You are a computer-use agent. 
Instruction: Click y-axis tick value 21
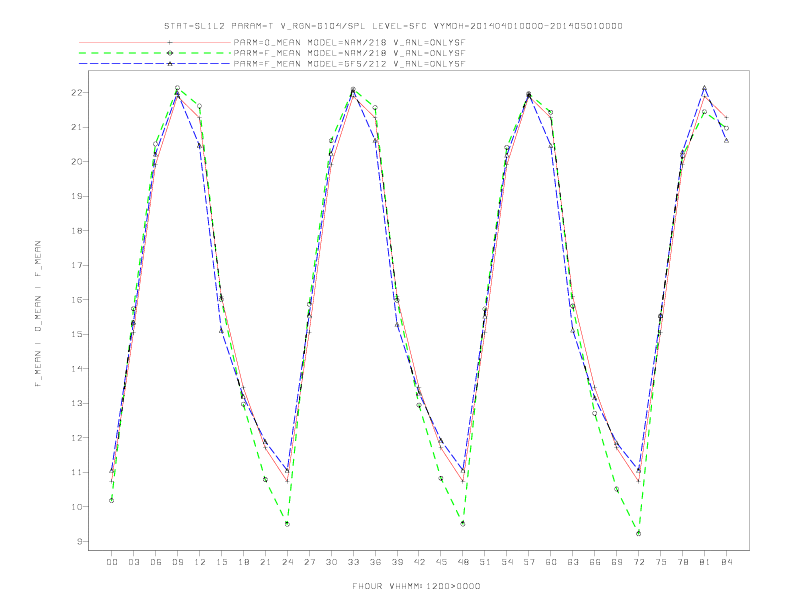pos(77,127)
